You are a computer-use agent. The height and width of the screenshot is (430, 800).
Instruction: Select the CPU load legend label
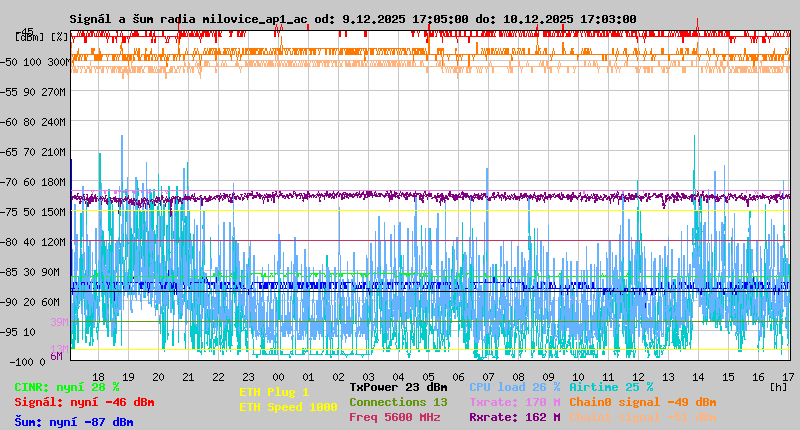[x=514, y=387]
